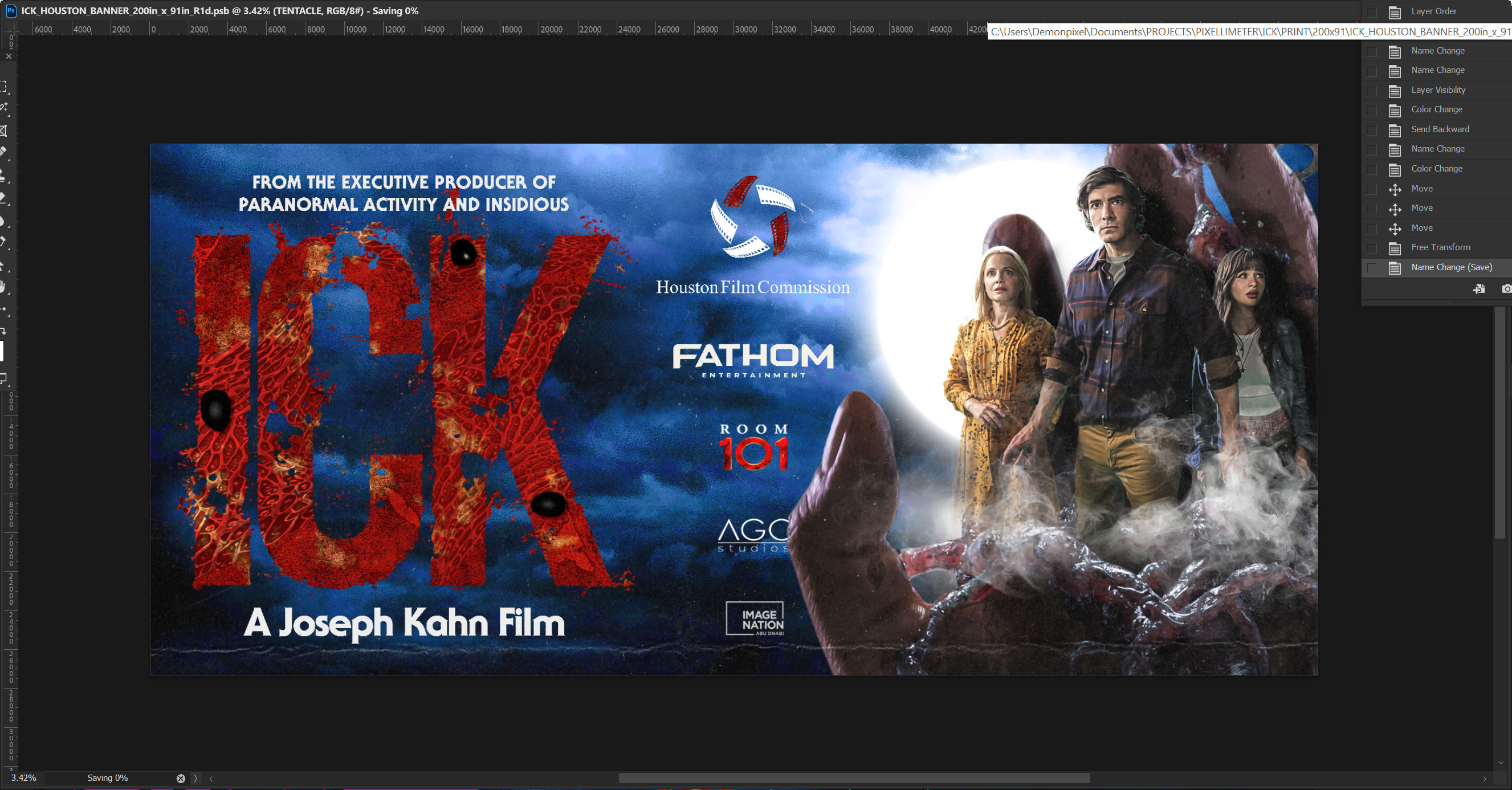Click the zoom percentage field 3.42%
Screen dimensions: 1512x790
23,777
